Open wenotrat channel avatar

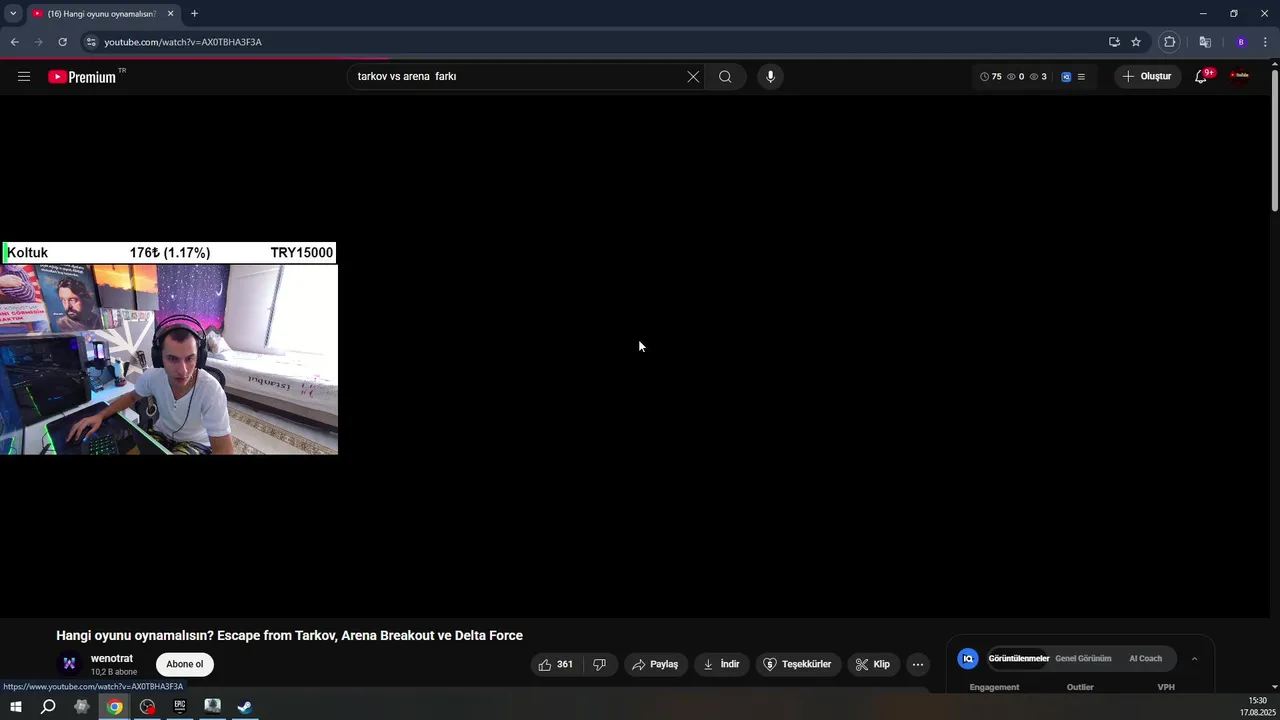pyautogui.click(x=69, y=664)
